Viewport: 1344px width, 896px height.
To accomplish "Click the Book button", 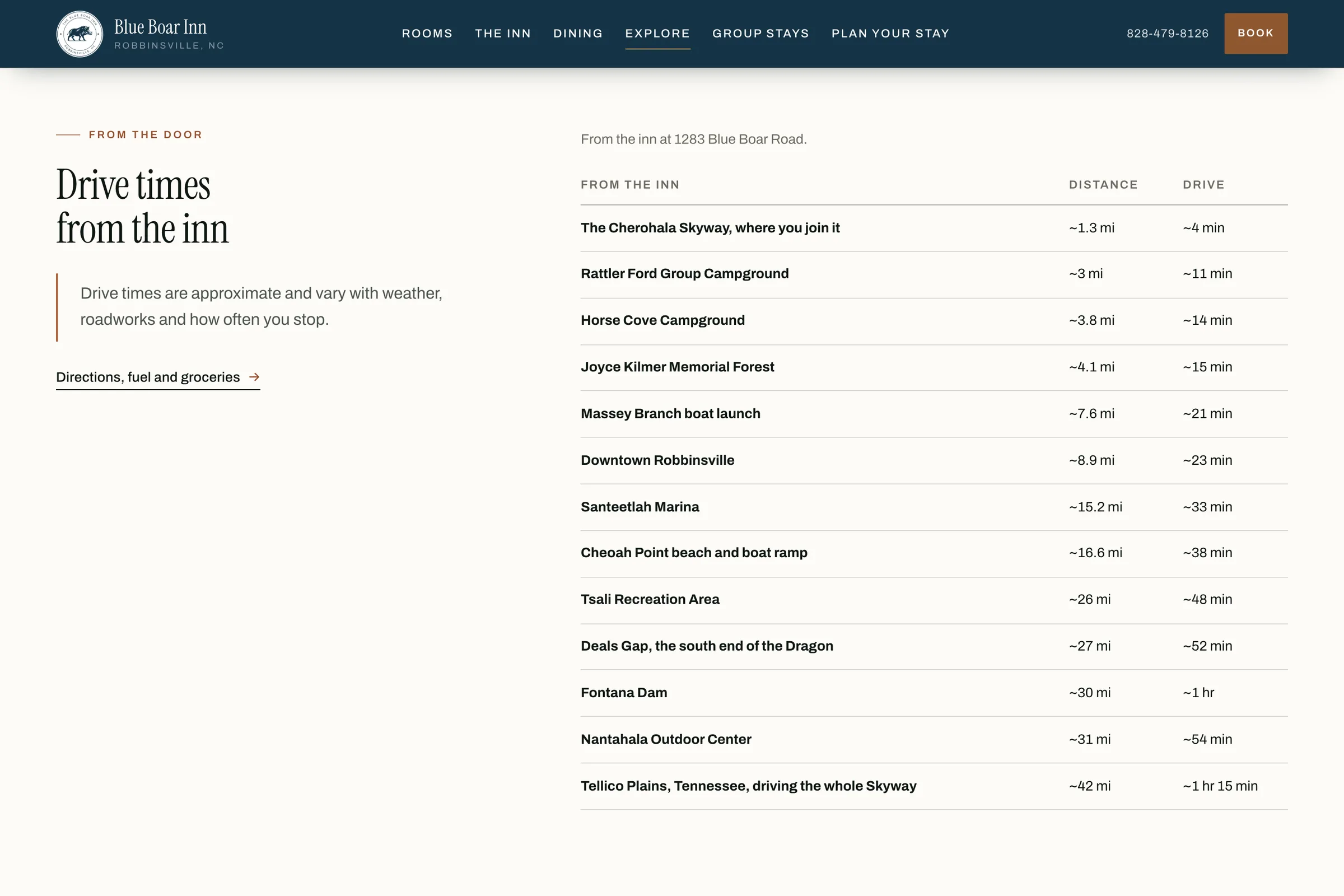I will tap(1256, 34).
